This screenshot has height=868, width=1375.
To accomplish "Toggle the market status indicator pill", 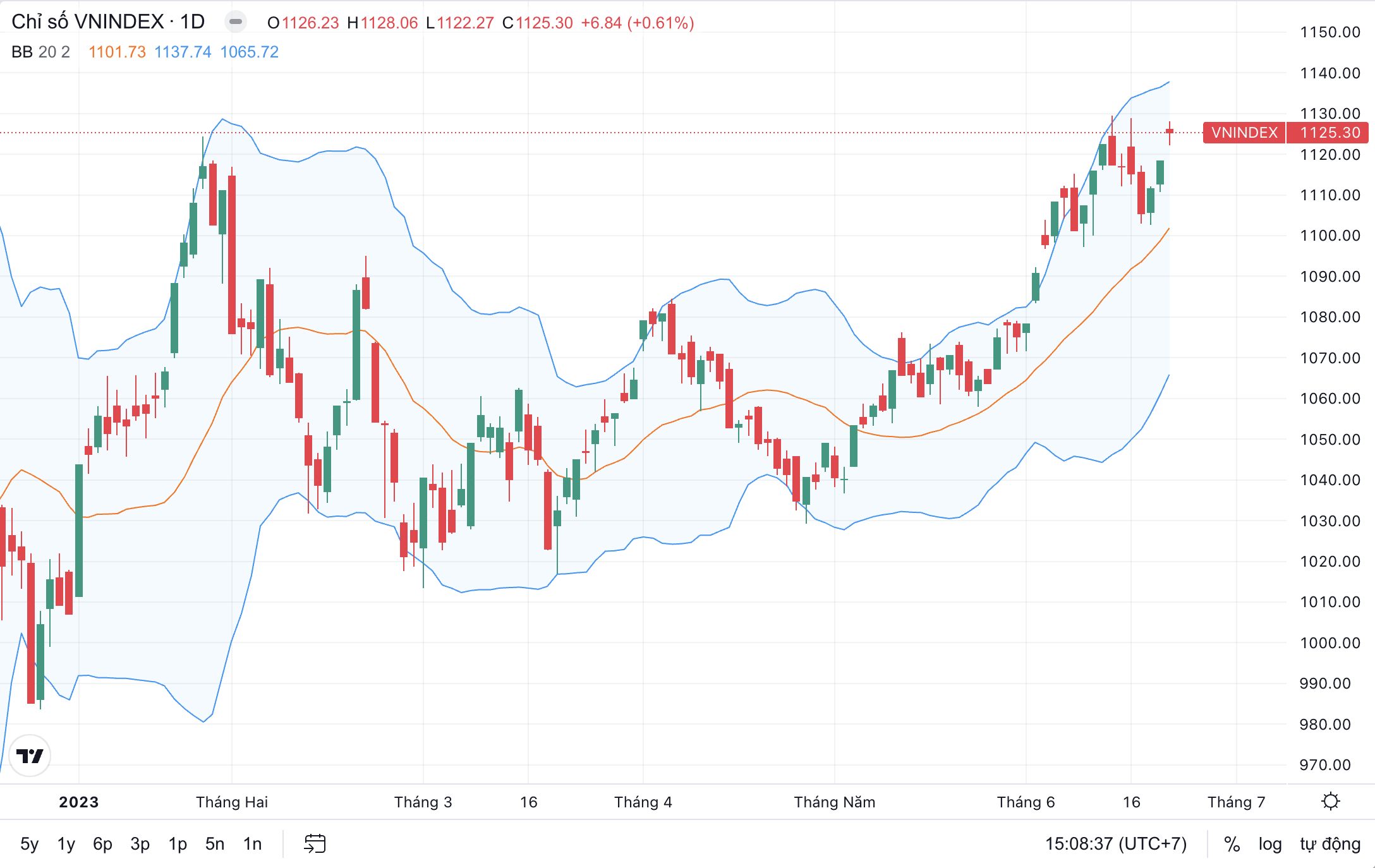I will (x=236, y=22).
